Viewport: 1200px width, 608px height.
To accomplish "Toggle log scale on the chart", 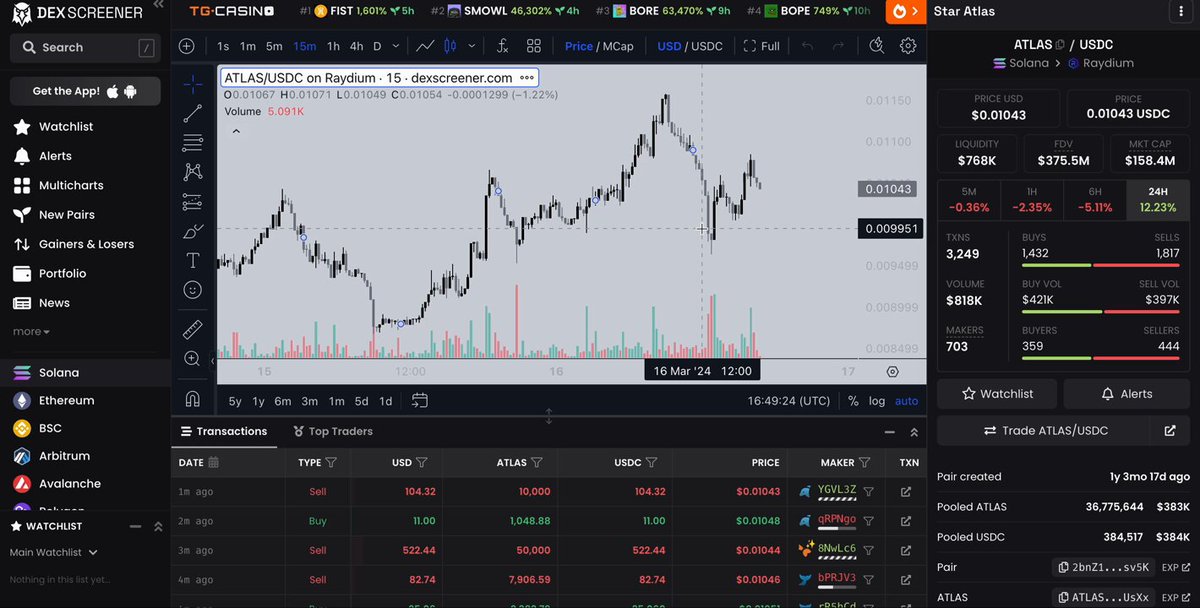I will point(877,401).
